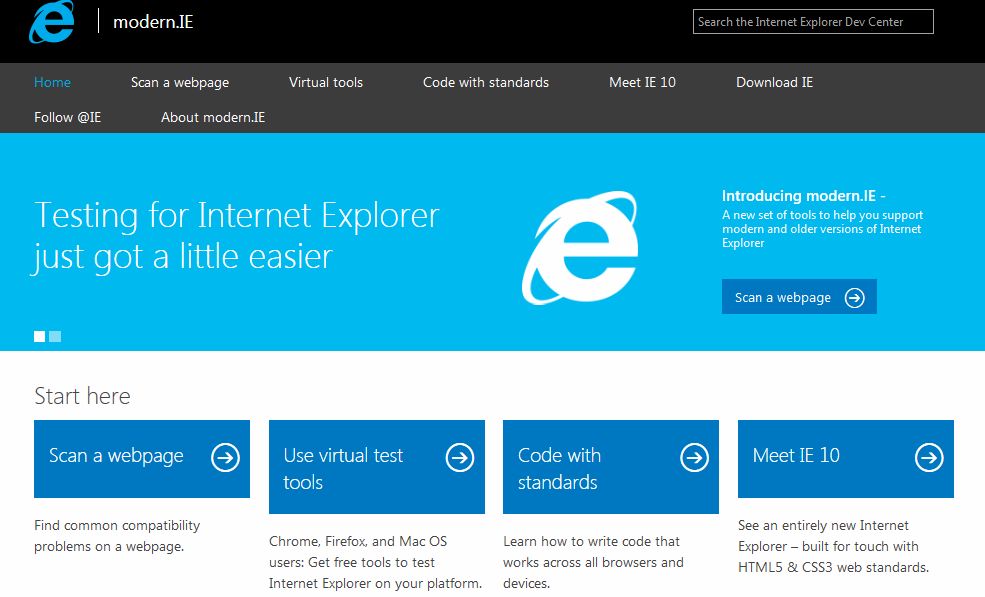
Task: Click the Internet Explorer logo in header
Action: tap(52, 22)
